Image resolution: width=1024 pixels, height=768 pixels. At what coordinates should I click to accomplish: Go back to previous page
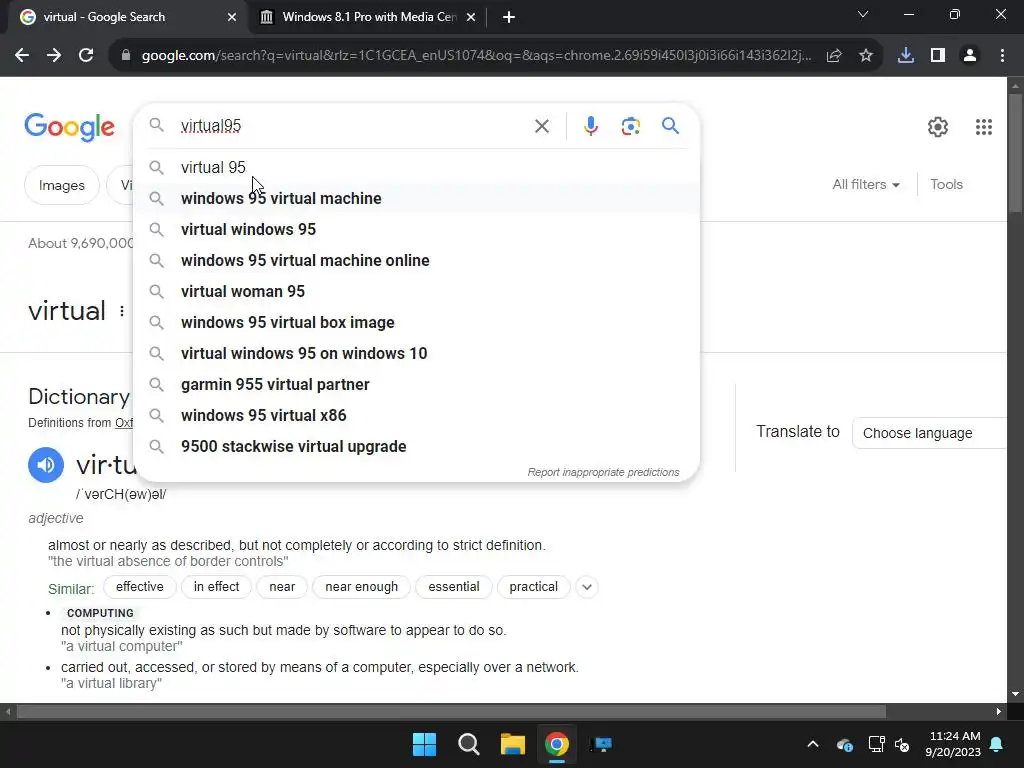[x=22, y=56]
